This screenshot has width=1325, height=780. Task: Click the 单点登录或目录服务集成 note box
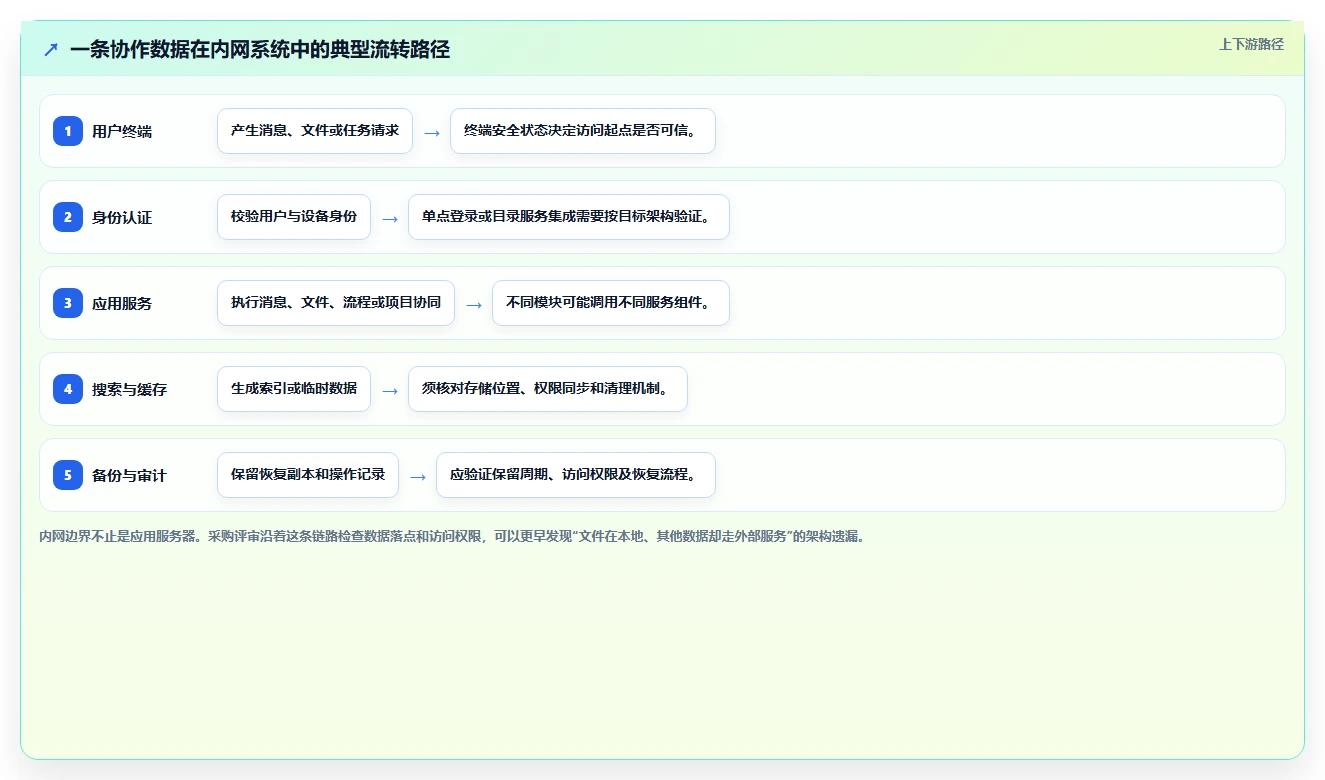click(569, 217)
